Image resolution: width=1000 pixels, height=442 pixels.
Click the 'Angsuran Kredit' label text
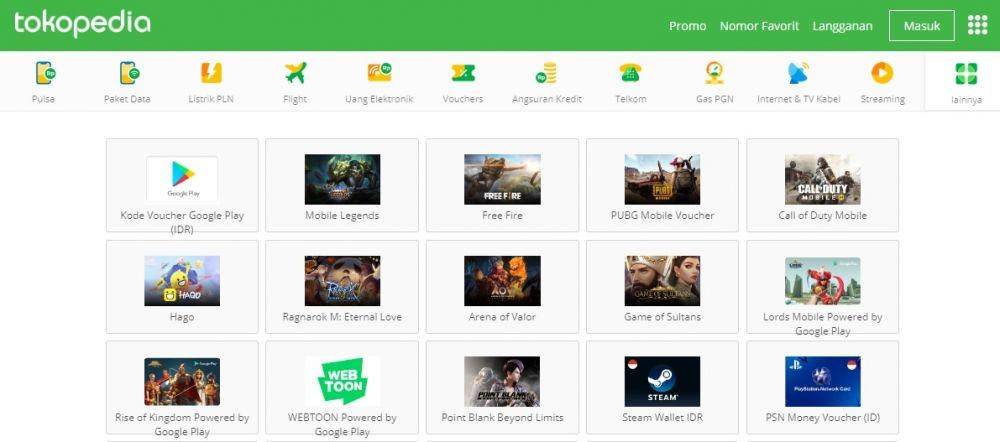coord(547,99)
